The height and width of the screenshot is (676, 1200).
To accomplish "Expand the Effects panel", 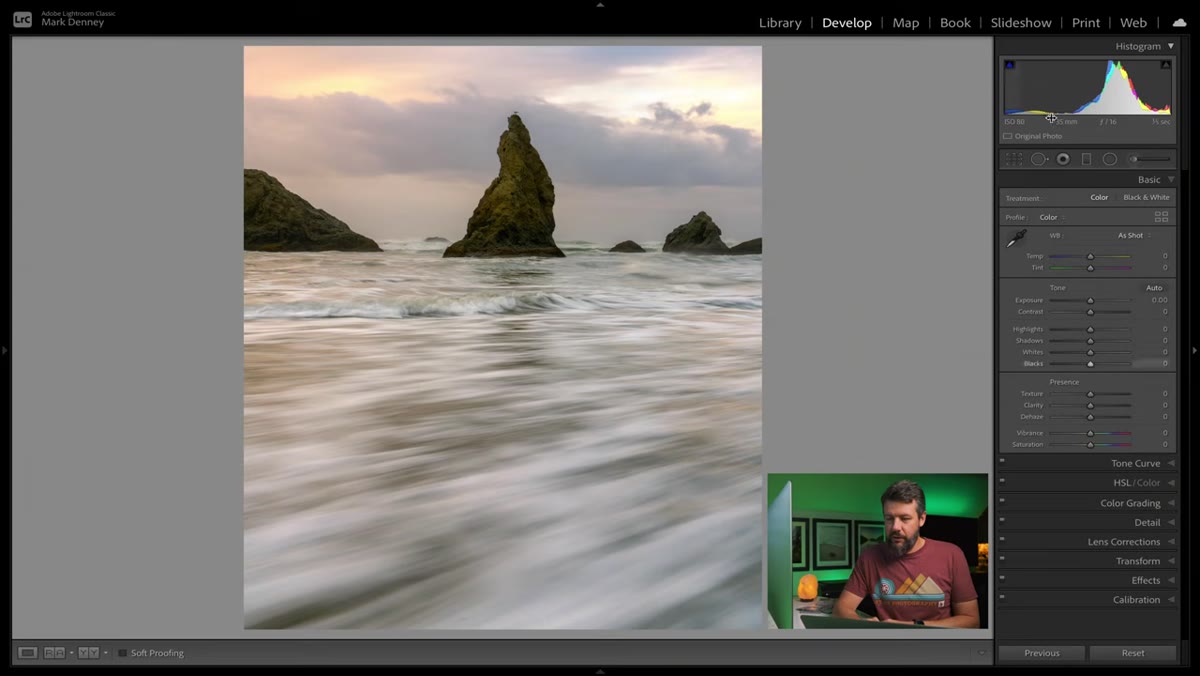I will pyautogui.click(x=1171, y=580).
